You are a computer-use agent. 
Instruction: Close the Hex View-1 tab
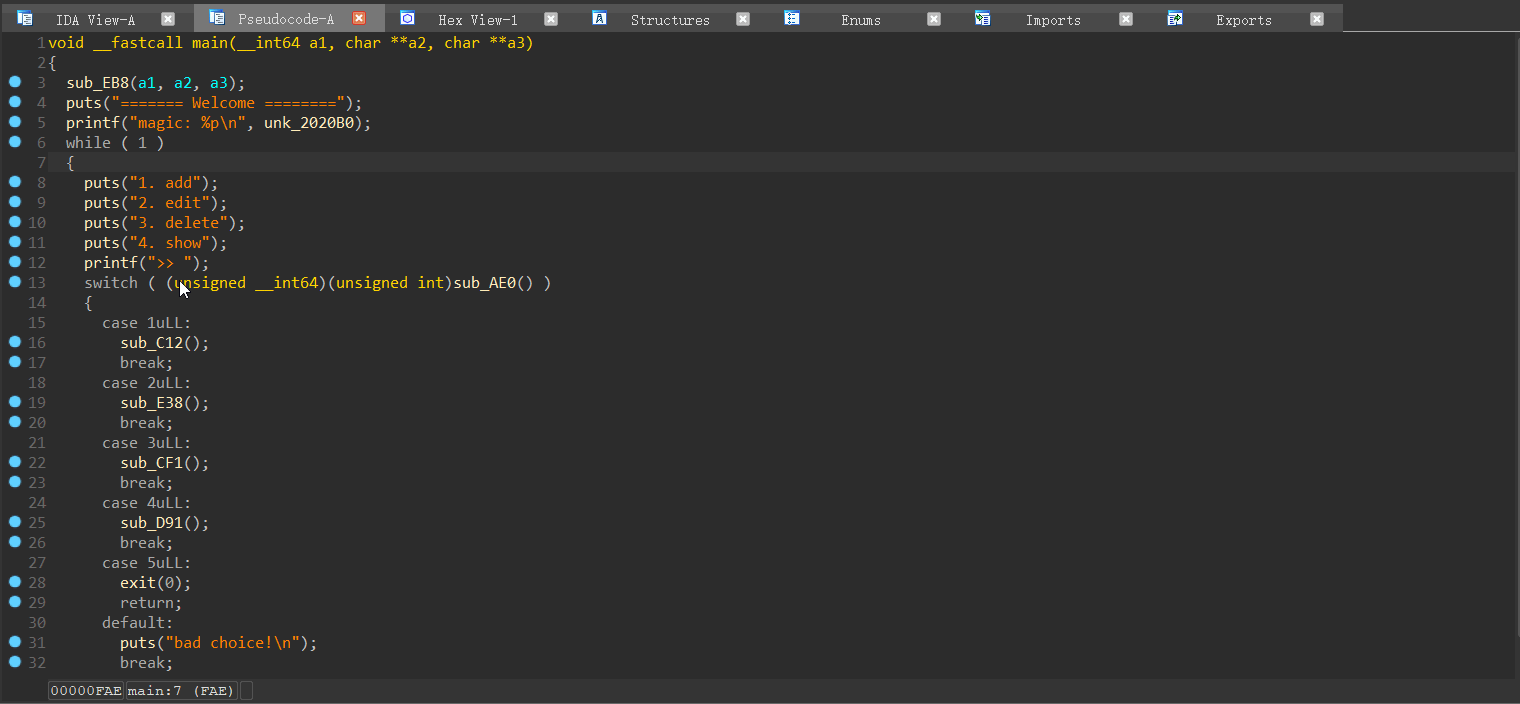(551, 19)
